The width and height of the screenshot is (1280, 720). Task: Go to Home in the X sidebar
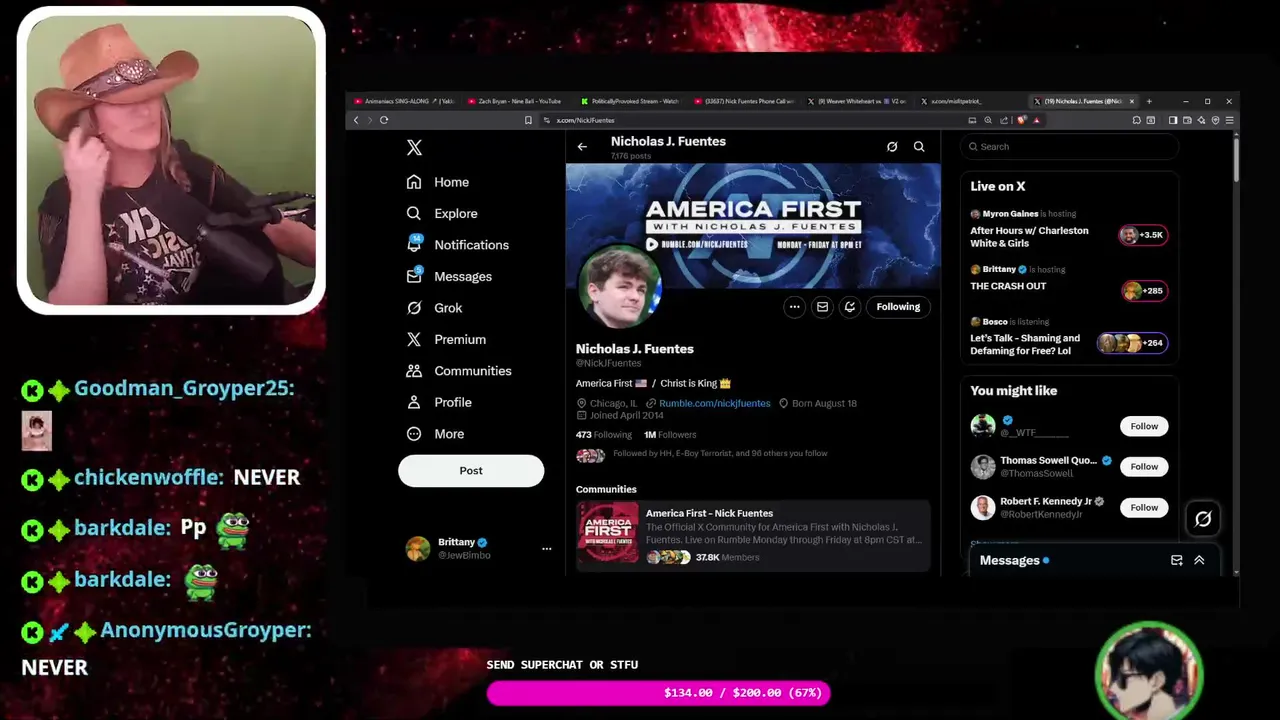click(x=438, y=182)
